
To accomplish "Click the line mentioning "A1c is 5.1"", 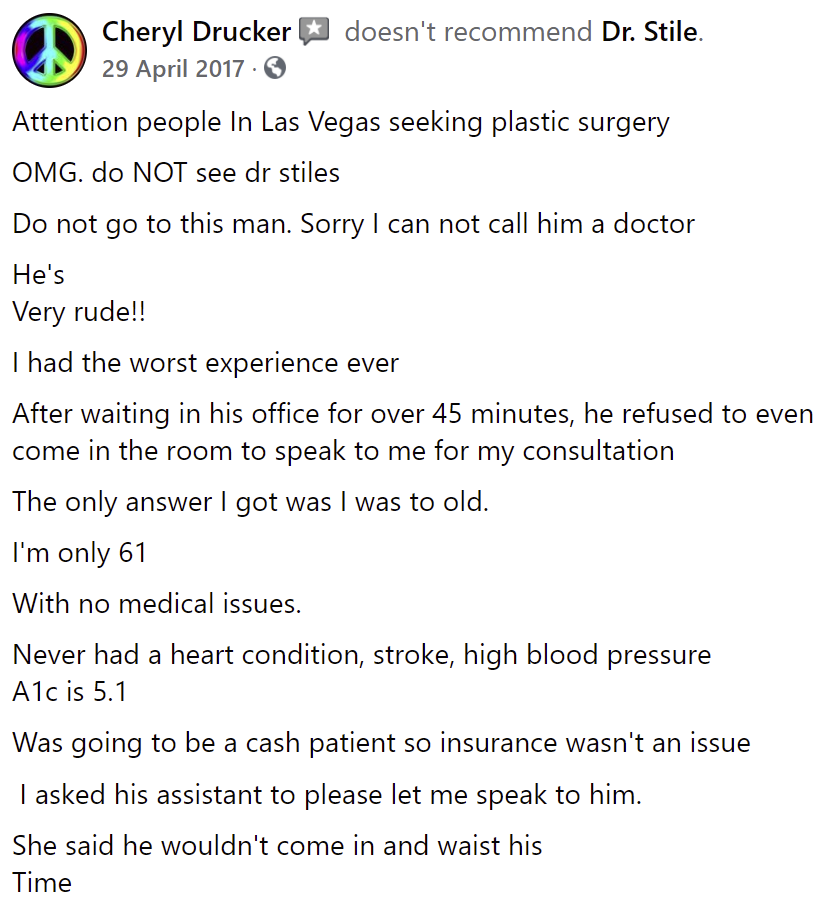I will [x=69, y=692].
